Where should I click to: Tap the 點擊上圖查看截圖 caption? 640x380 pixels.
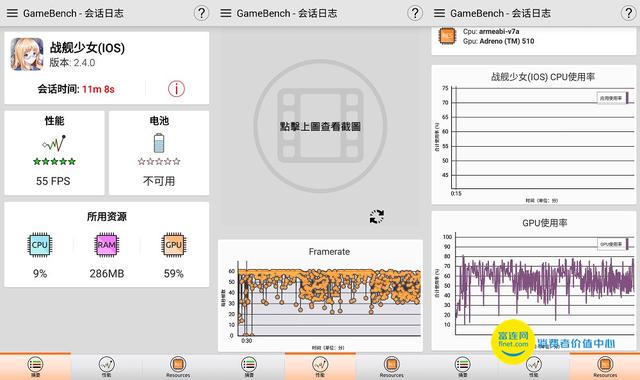(320, 127)
